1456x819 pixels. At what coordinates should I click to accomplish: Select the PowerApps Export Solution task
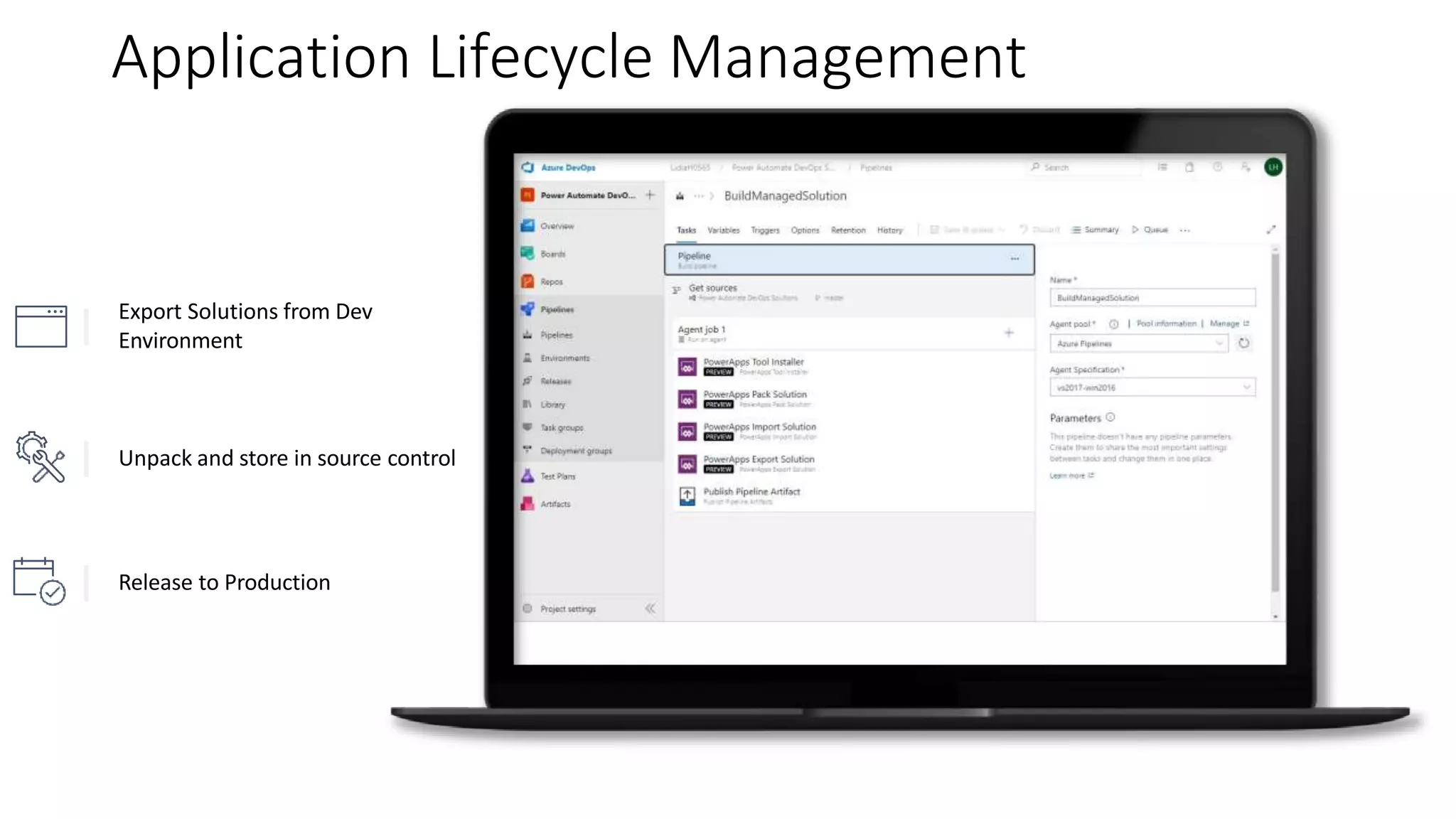(x=853, y=464)
